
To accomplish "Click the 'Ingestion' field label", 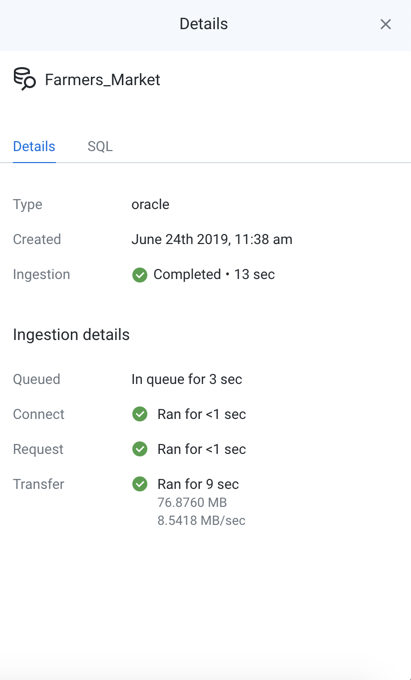I will (x=42, y=275).
